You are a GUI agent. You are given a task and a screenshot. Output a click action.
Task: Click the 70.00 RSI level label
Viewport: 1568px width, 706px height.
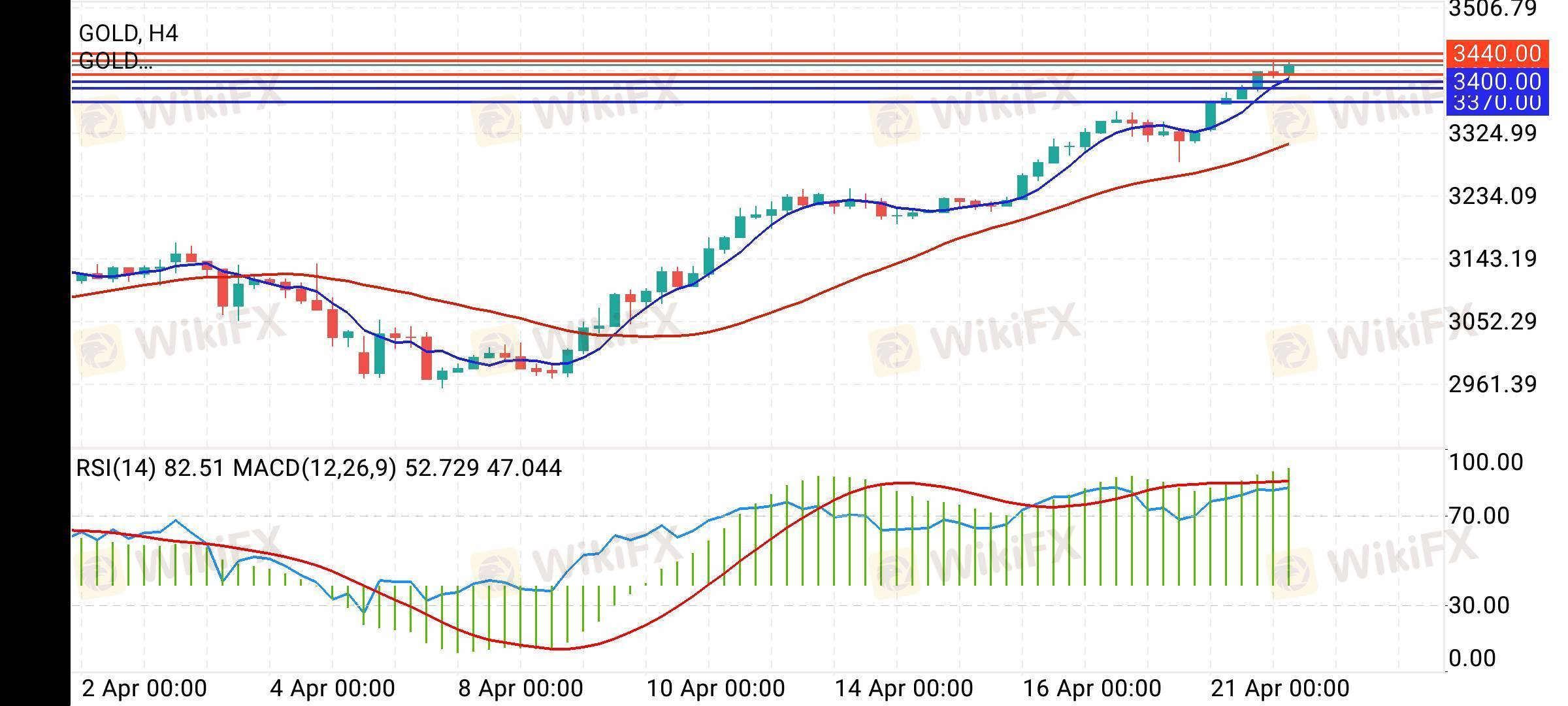tap(1479, 516)
